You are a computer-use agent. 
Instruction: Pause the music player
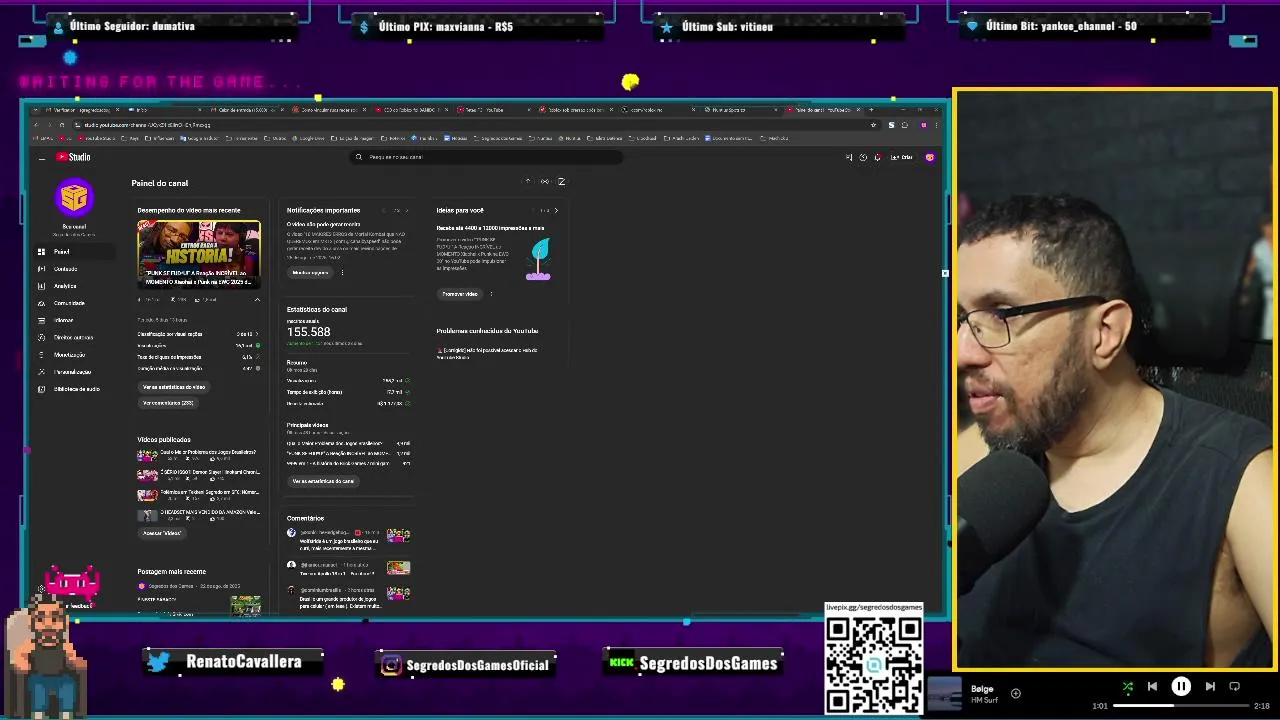1181,686
